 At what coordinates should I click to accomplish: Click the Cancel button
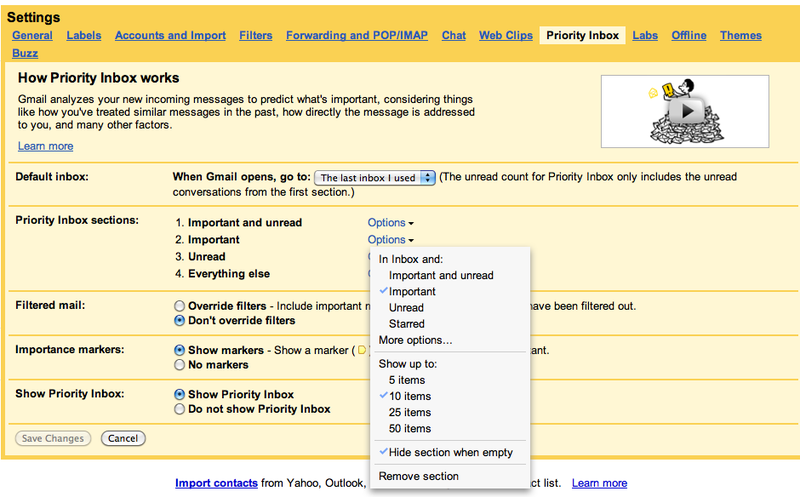coord(123,438)
